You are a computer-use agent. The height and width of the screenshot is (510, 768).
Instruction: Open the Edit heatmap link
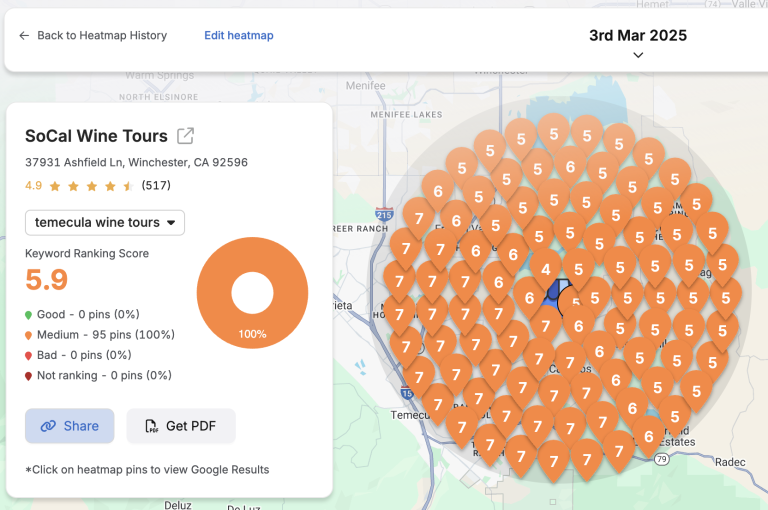(238, 36)
